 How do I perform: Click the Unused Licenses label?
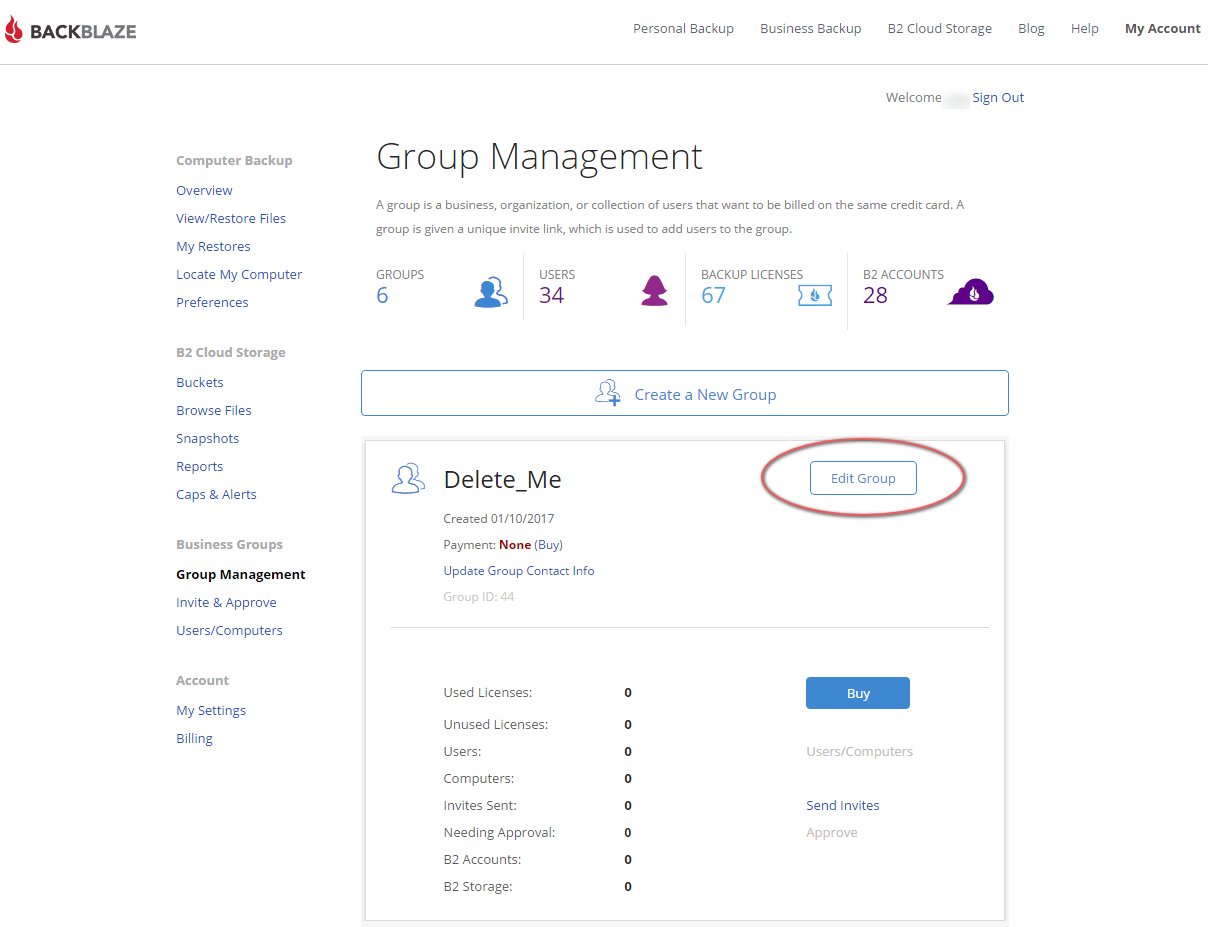point(496,724)
